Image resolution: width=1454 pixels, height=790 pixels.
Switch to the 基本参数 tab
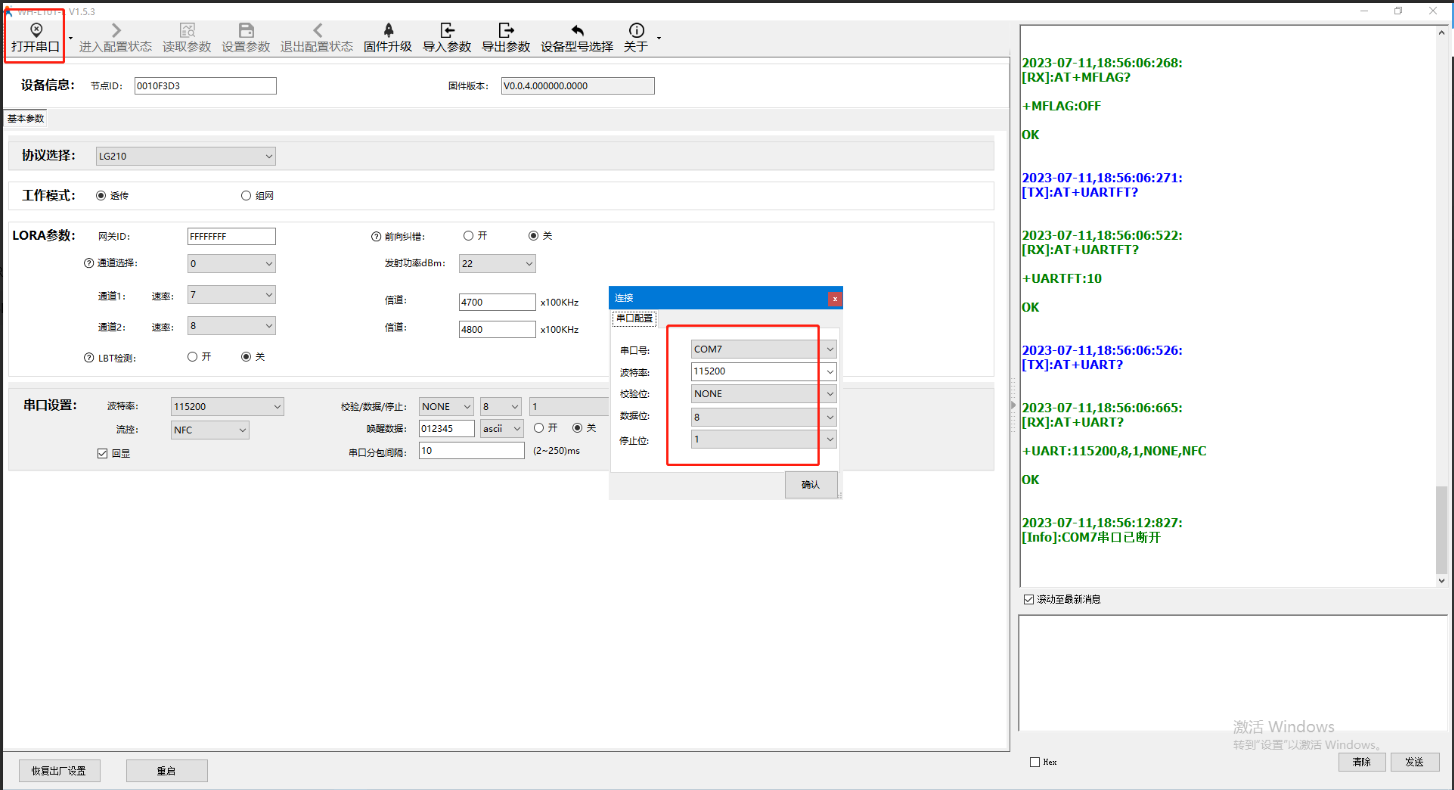[x=26, y=119]
